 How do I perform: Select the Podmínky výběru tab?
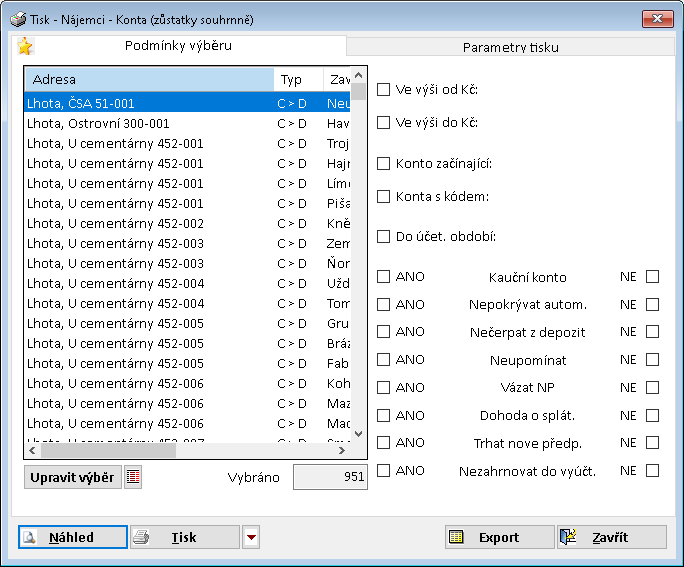[x=180, y=46]
